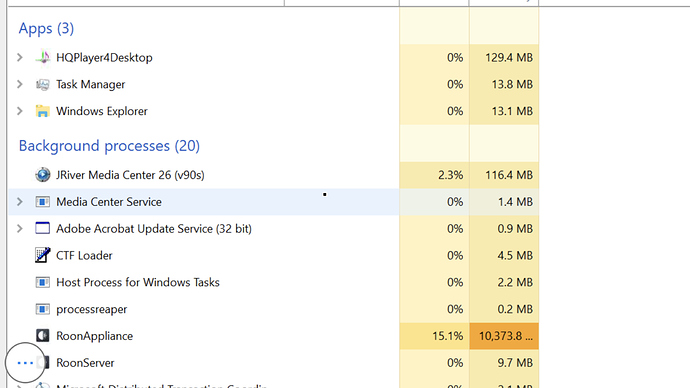Click the RoonAppliance icon
This screenshot has height=388, width=690.
tap(43, 336)
